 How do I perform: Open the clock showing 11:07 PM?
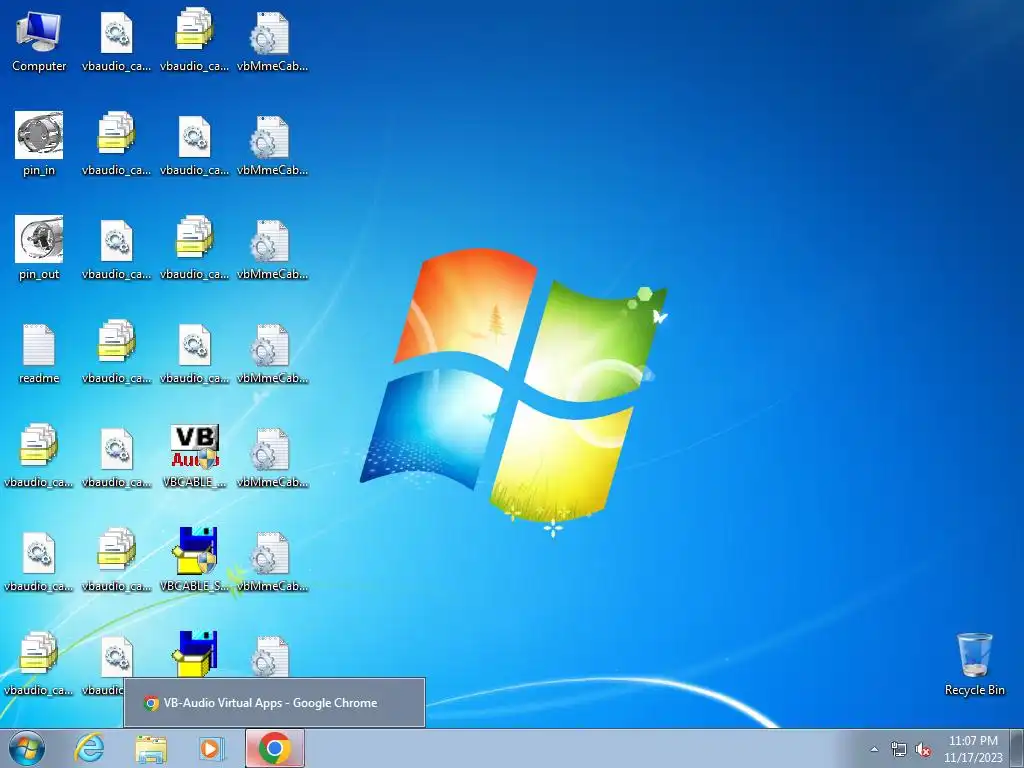click(973, 748)
